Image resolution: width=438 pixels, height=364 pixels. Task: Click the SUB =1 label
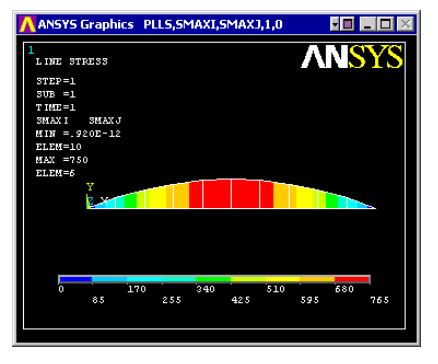[56, 94]
